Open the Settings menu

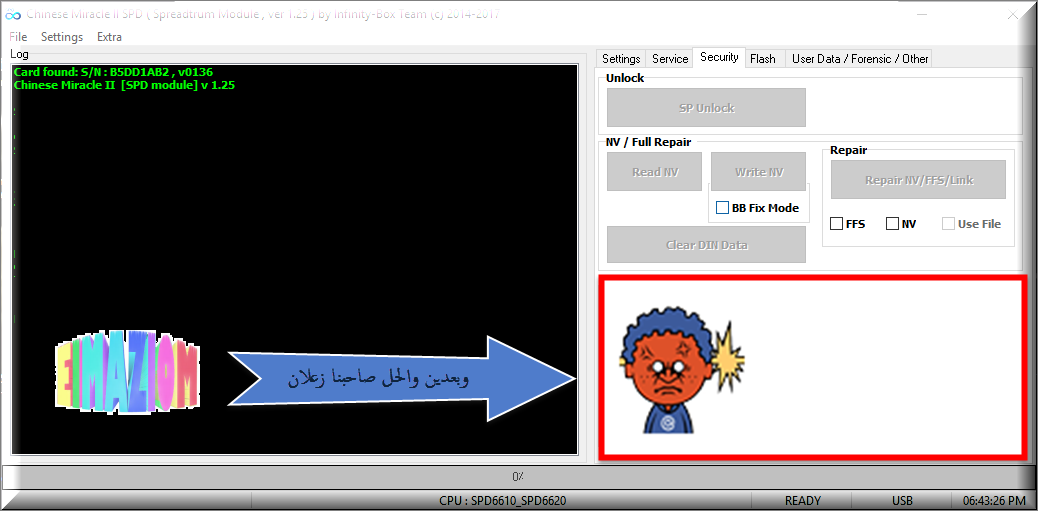pyautogui.click(x=62, y=37)
